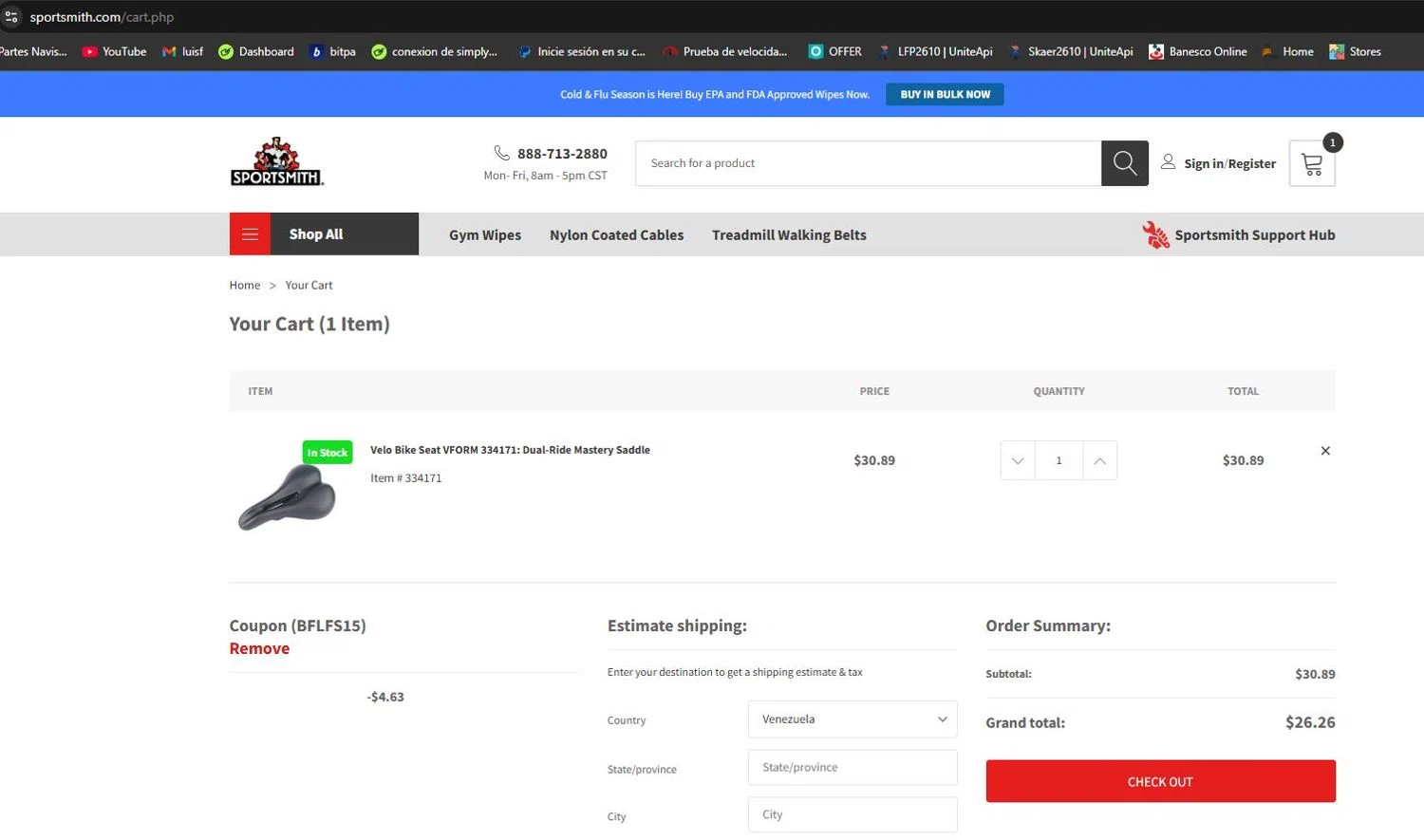
Task: Open the Gym Wipes category
Action: pos(485,234)
